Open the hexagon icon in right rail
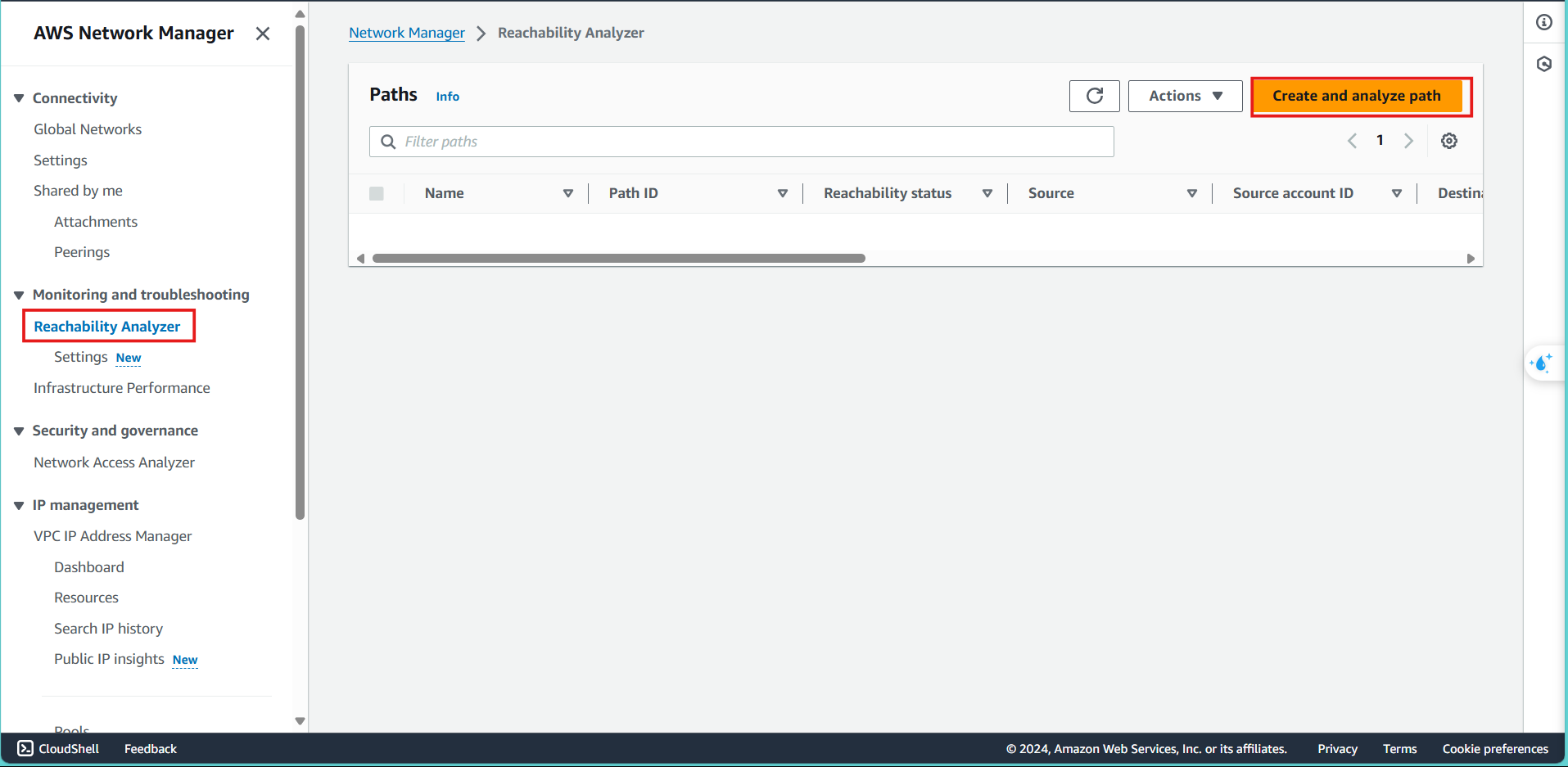1568x767 pixels. pos(1544,64)
